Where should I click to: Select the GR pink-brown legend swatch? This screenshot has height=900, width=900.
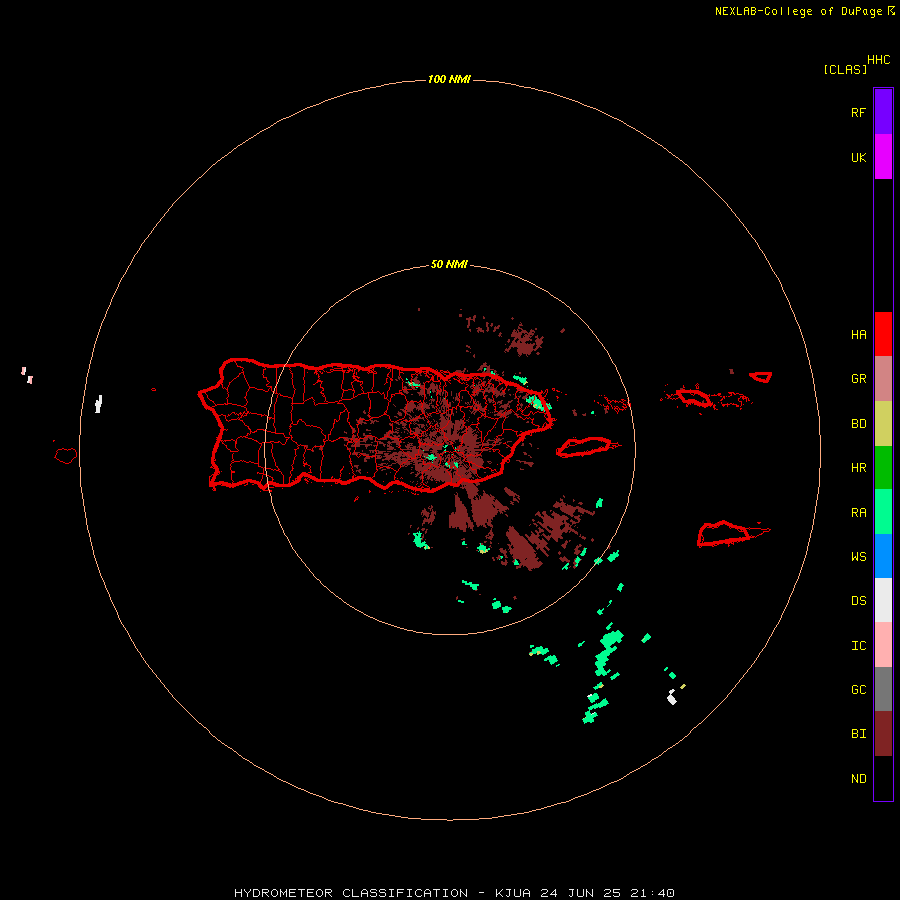[x=883, y=379]
